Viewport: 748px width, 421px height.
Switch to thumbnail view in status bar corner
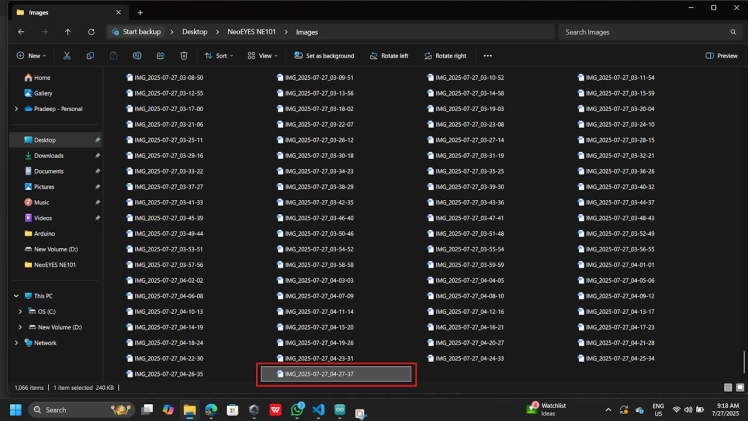(739, 387)
